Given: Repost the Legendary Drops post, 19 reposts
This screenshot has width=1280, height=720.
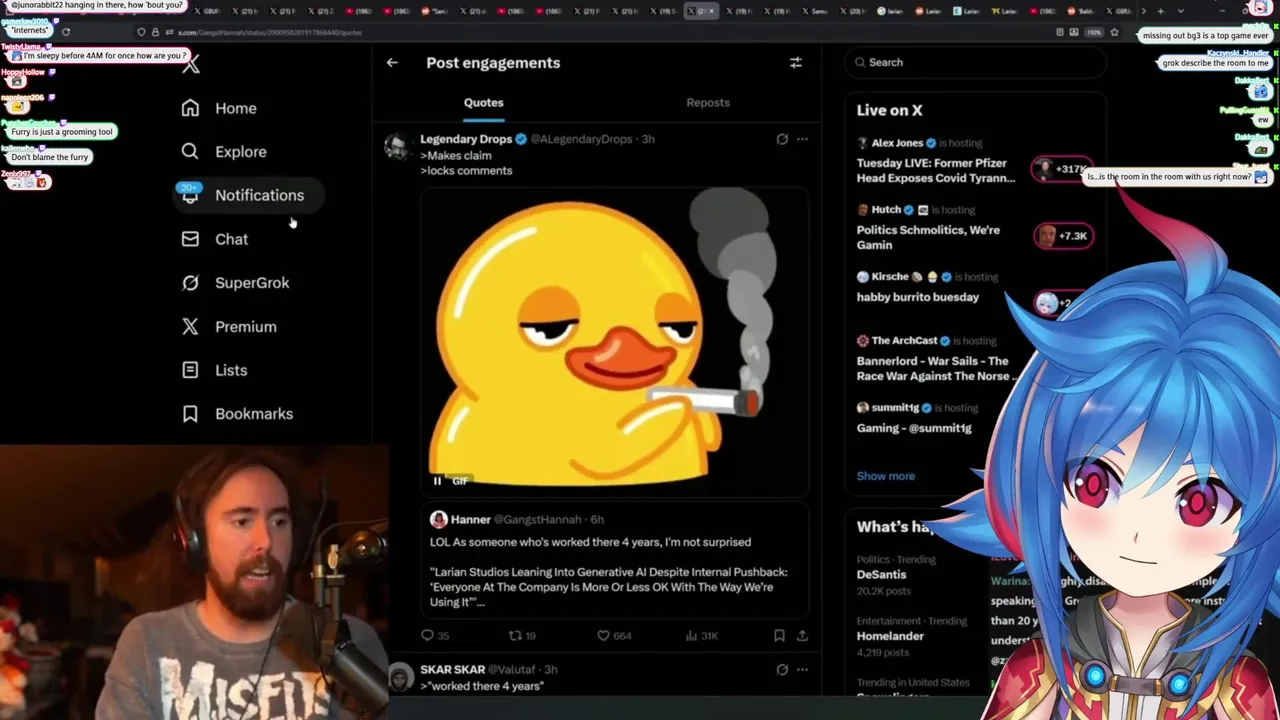Looking at the screenshot, I should click(523, 636).
